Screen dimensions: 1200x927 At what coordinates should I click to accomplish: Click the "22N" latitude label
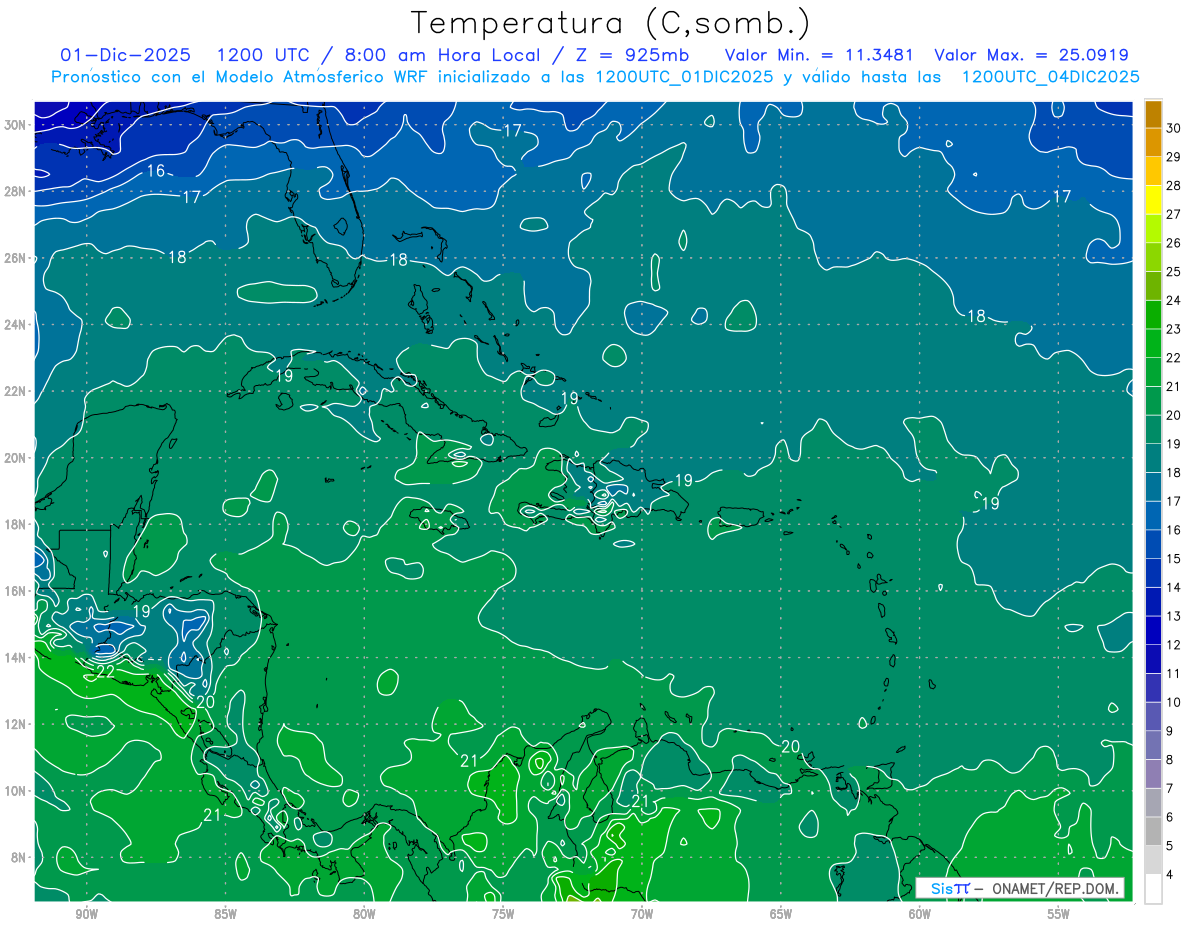click(x=15, y=391)
